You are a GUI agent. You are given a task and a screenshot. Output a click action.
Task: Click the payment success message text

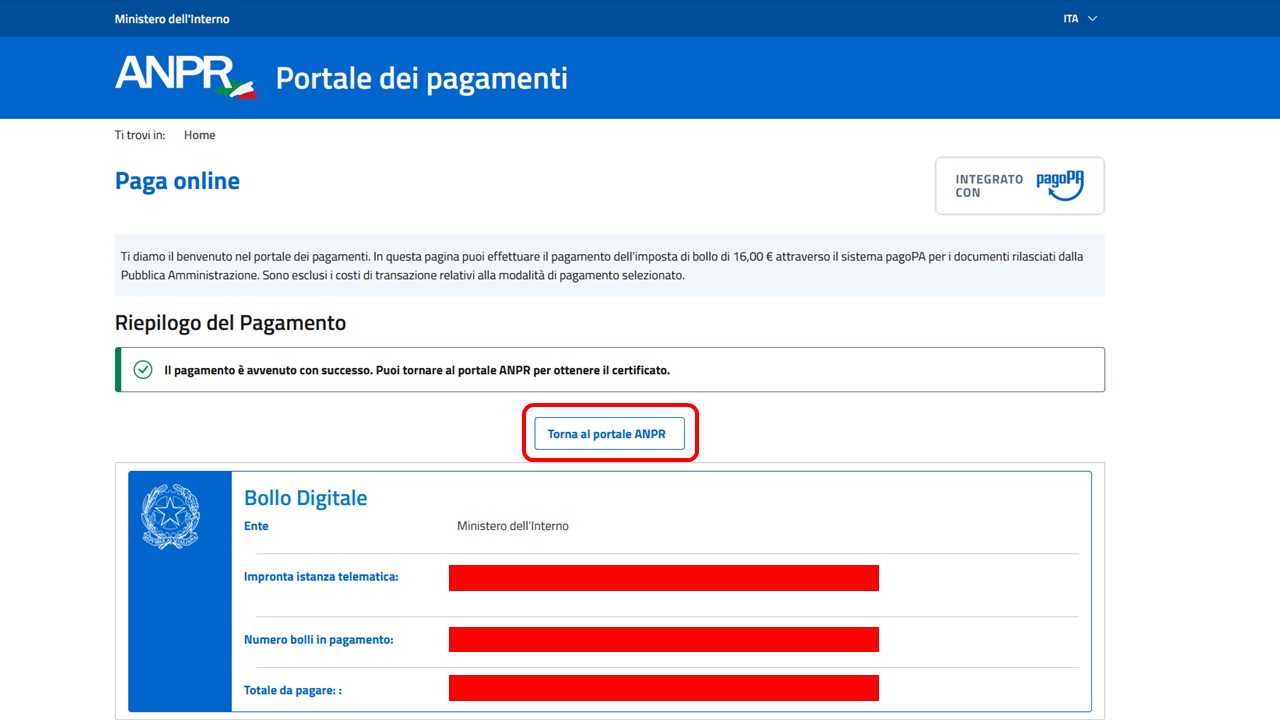417,370
